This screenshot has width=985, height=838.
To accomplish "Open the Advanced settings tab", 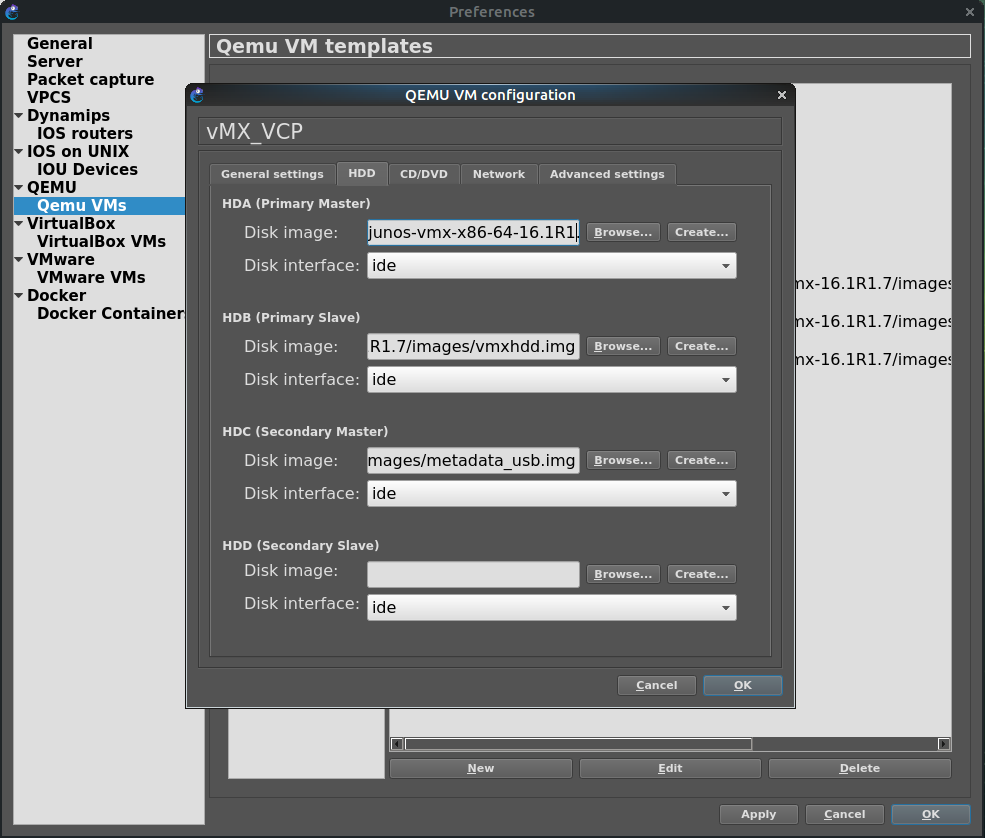I will pyautogui.click(x=607, y=174).
